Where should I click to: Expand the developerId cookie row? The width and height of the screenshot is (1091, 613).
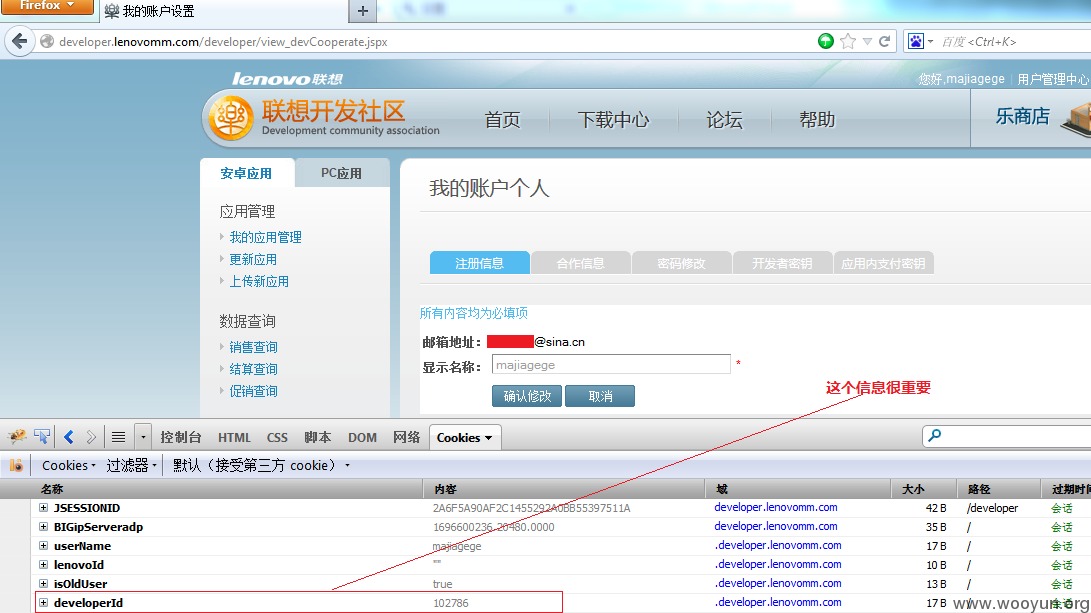click(43, 603)
